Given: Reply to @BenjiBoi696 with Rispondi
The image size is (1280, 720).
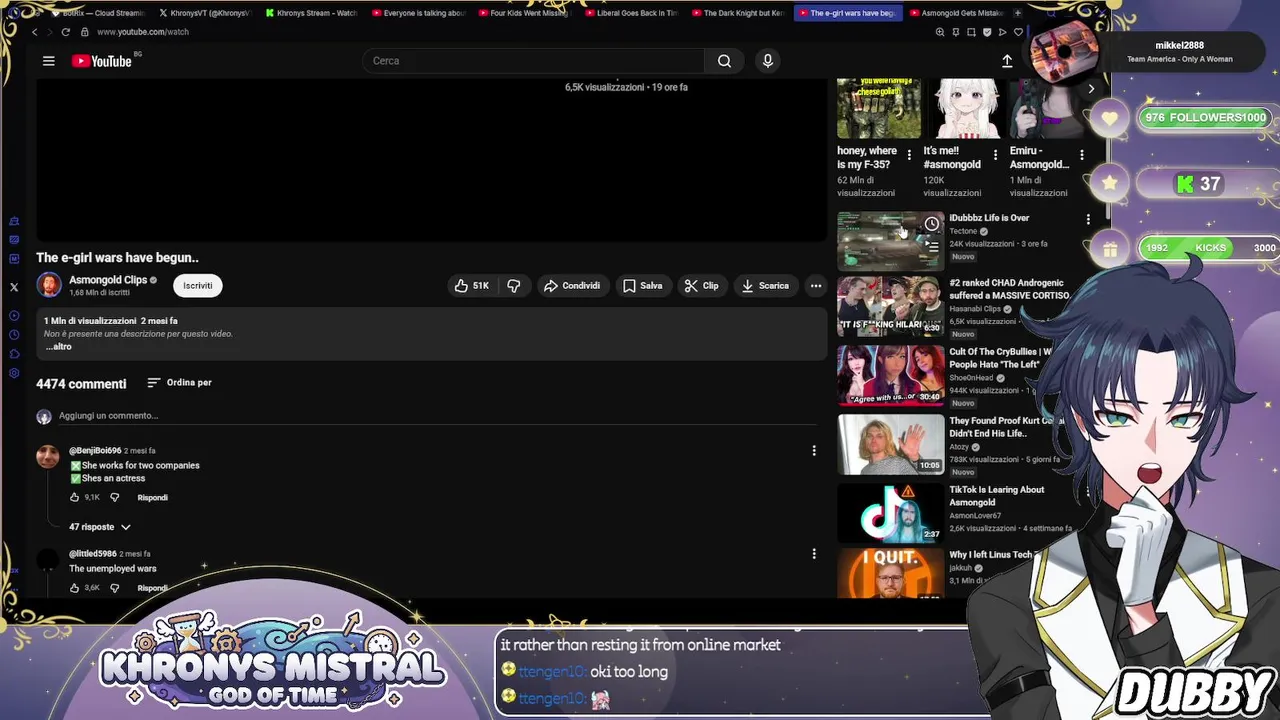Looking at the screenshot, I should (x=152, y=497).
